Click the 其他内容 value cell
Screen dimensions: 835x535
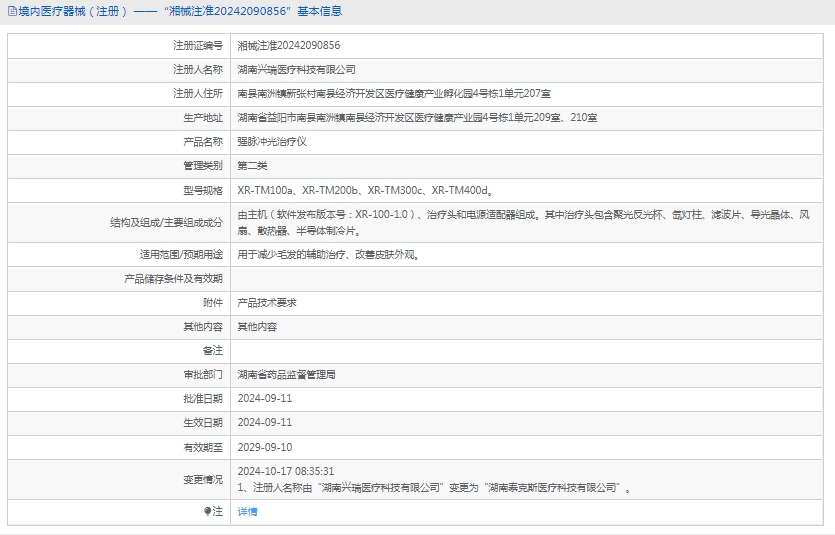pyautogui.click(x=257, y=327)
